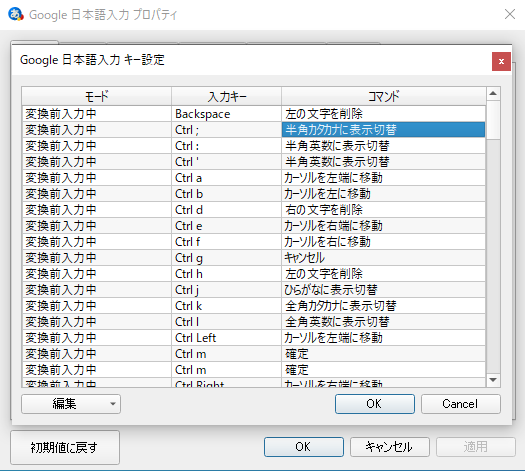
Task: Select the Ctrl l key cell
Action: point(226,322)
